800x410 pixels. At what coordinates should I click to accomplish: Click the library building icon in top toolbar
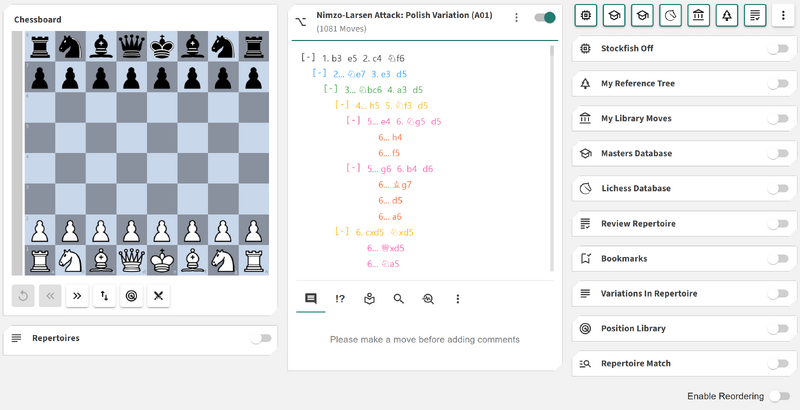(x=699, y=15)
